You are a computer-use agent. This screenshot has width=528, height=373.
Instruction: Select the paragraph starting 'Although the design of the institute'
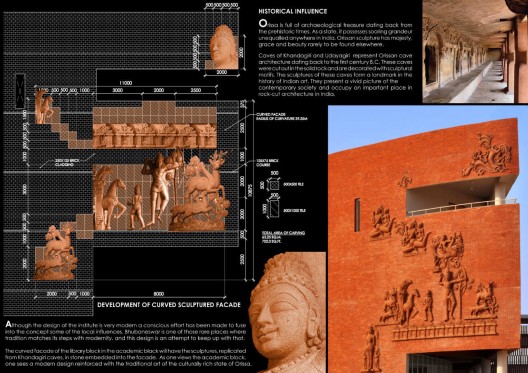click(126, 332)
